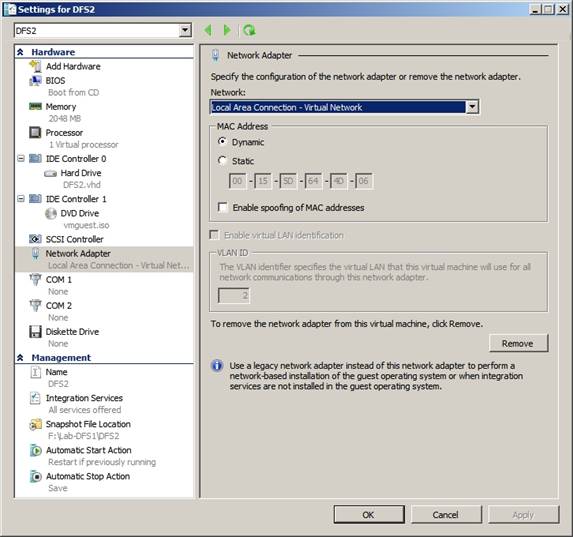
Task: Click the Remove button
Action: [519, 343]
